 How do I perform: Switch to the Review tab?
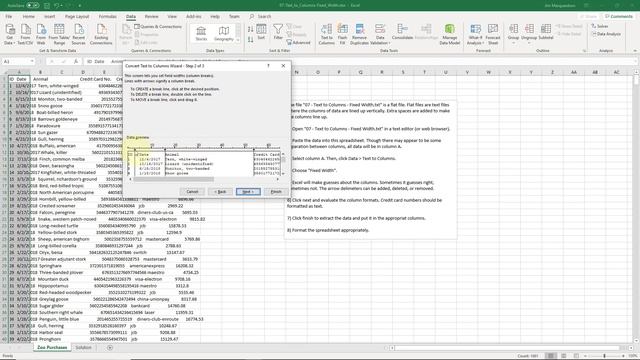coord(151,16)
